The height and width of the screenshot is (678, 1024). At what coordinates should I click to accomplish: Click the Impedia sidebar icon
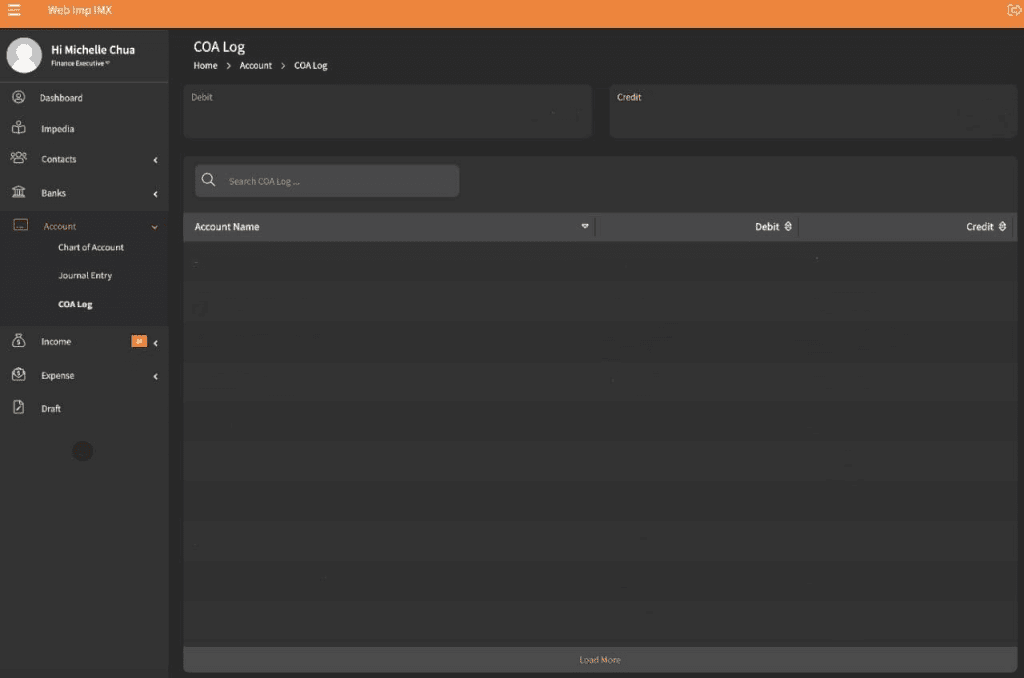19,127
